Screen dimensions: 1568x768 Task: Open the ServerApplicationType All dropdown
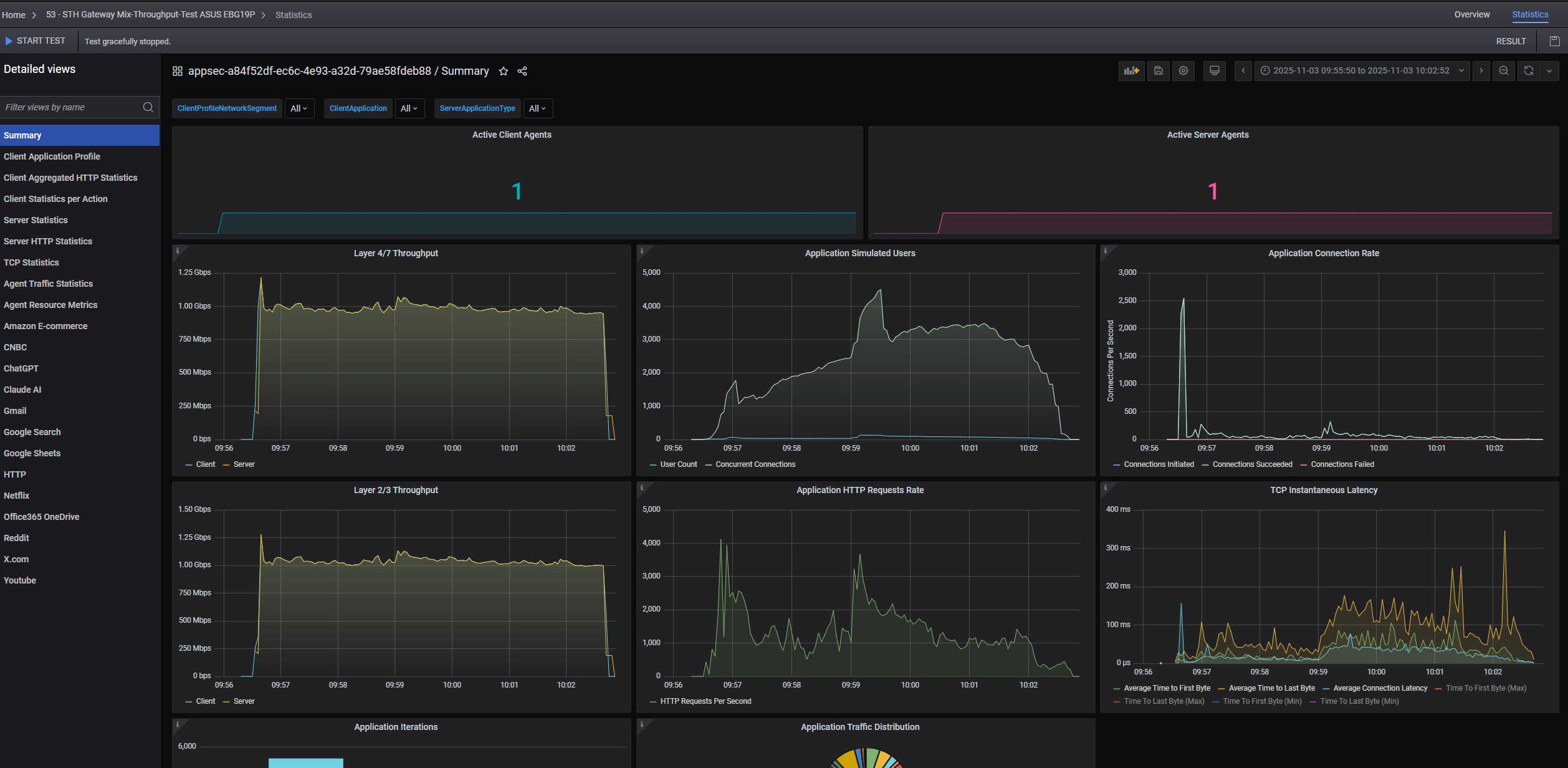[537, 108]
